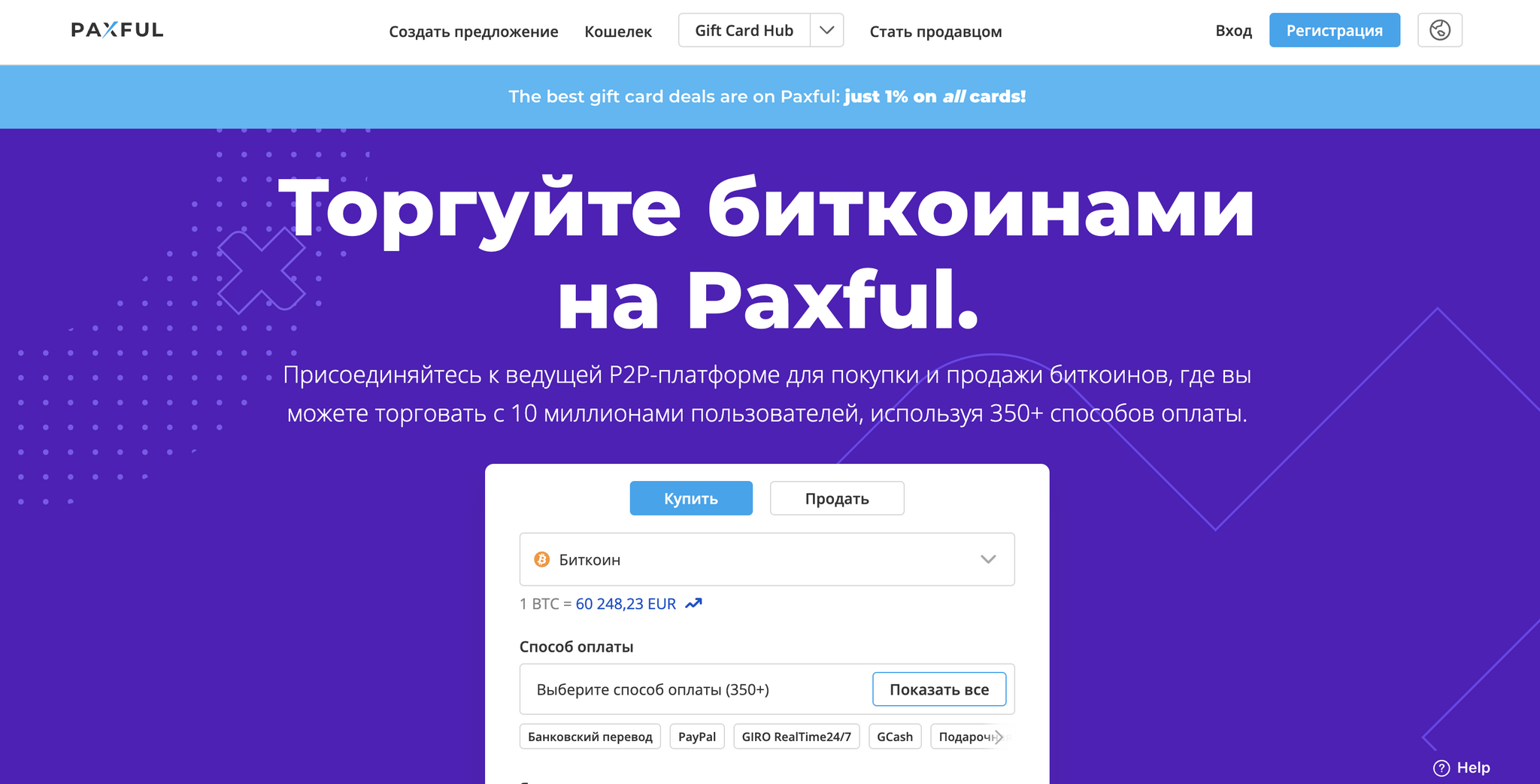Open the language globe icon
The width and height of the screenshot is (1540, 784).
[1439, 30]
